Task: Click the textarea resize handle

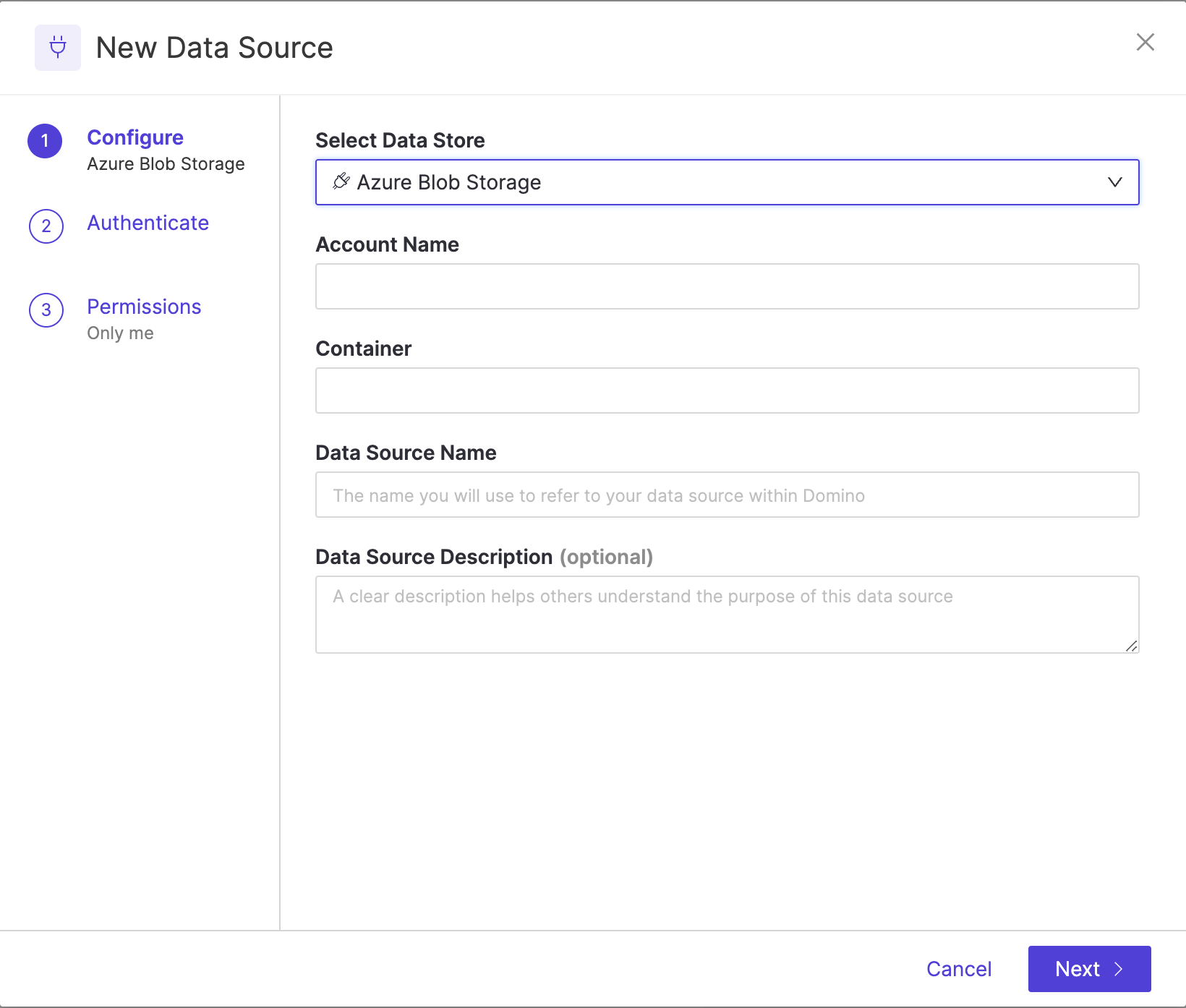Action: [x=1132, y=646]
